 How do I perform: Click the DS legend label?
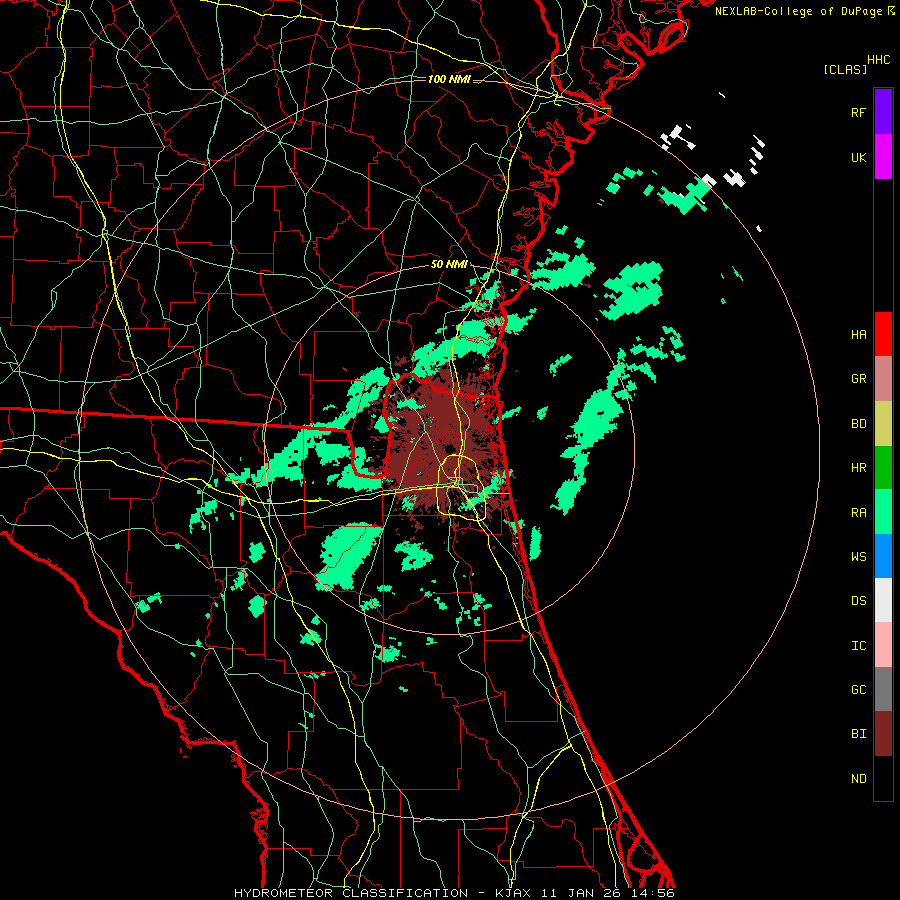(858, 601)
